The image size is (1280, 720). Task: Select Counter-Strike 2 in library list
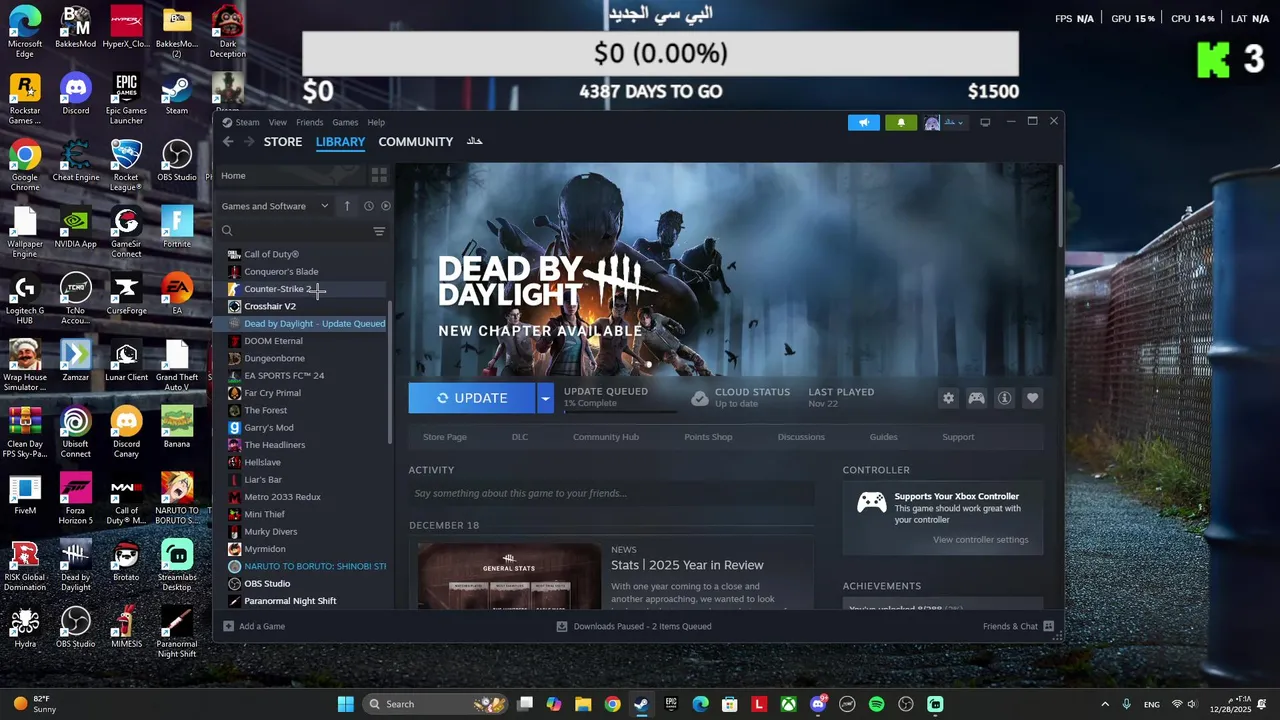[300, 289]
